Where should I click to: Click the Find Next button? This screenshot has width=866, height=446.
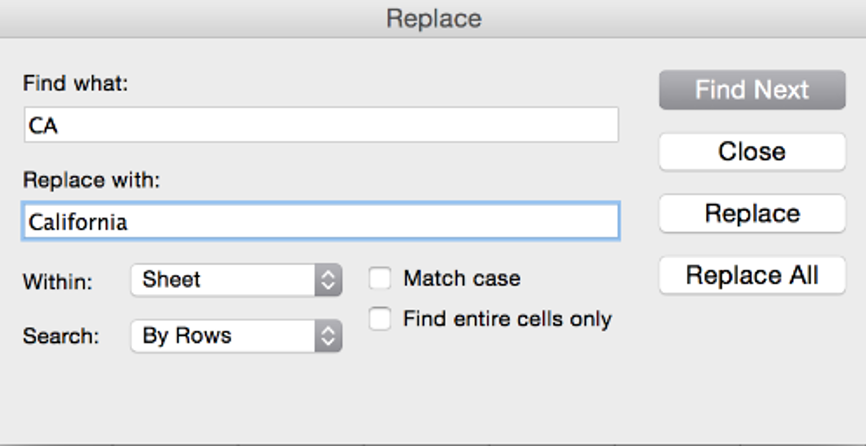[752, 90]
